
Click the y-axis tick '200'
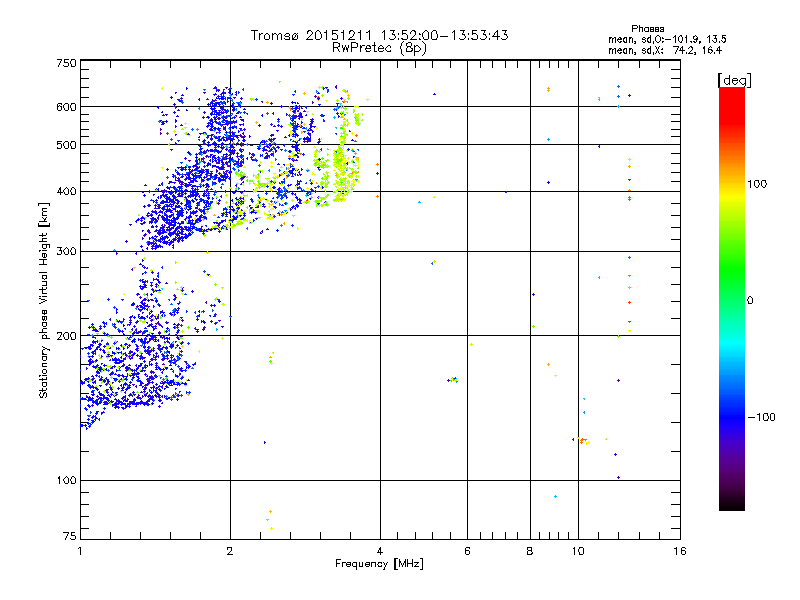(66, 336)
